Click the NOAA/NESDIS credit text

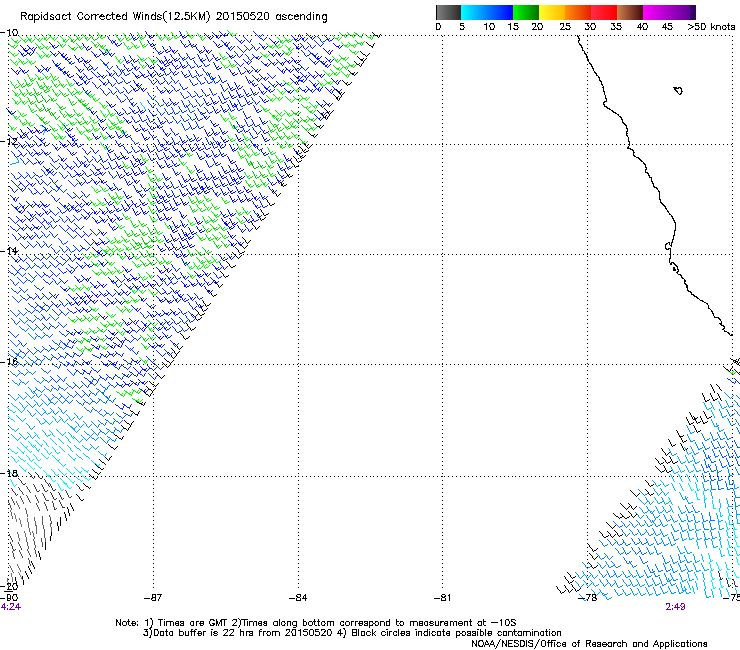pos(589,644)
